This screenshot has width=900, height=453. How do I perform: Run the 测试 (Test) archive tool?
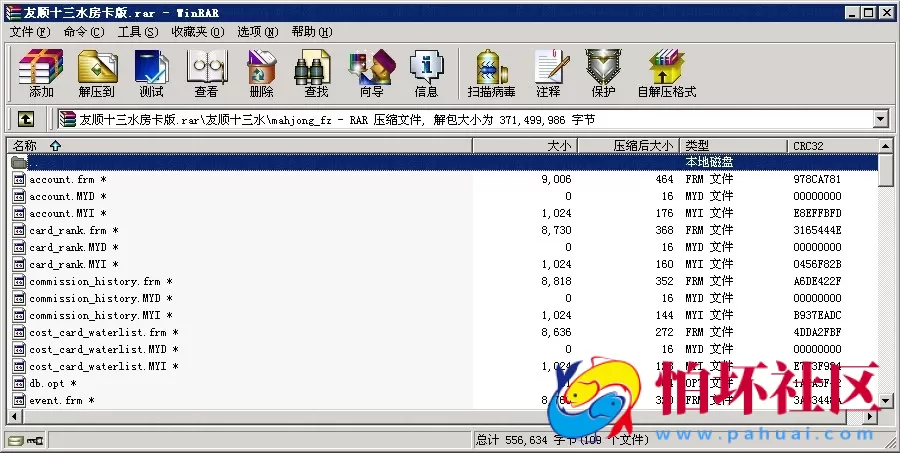click(151, 73)
